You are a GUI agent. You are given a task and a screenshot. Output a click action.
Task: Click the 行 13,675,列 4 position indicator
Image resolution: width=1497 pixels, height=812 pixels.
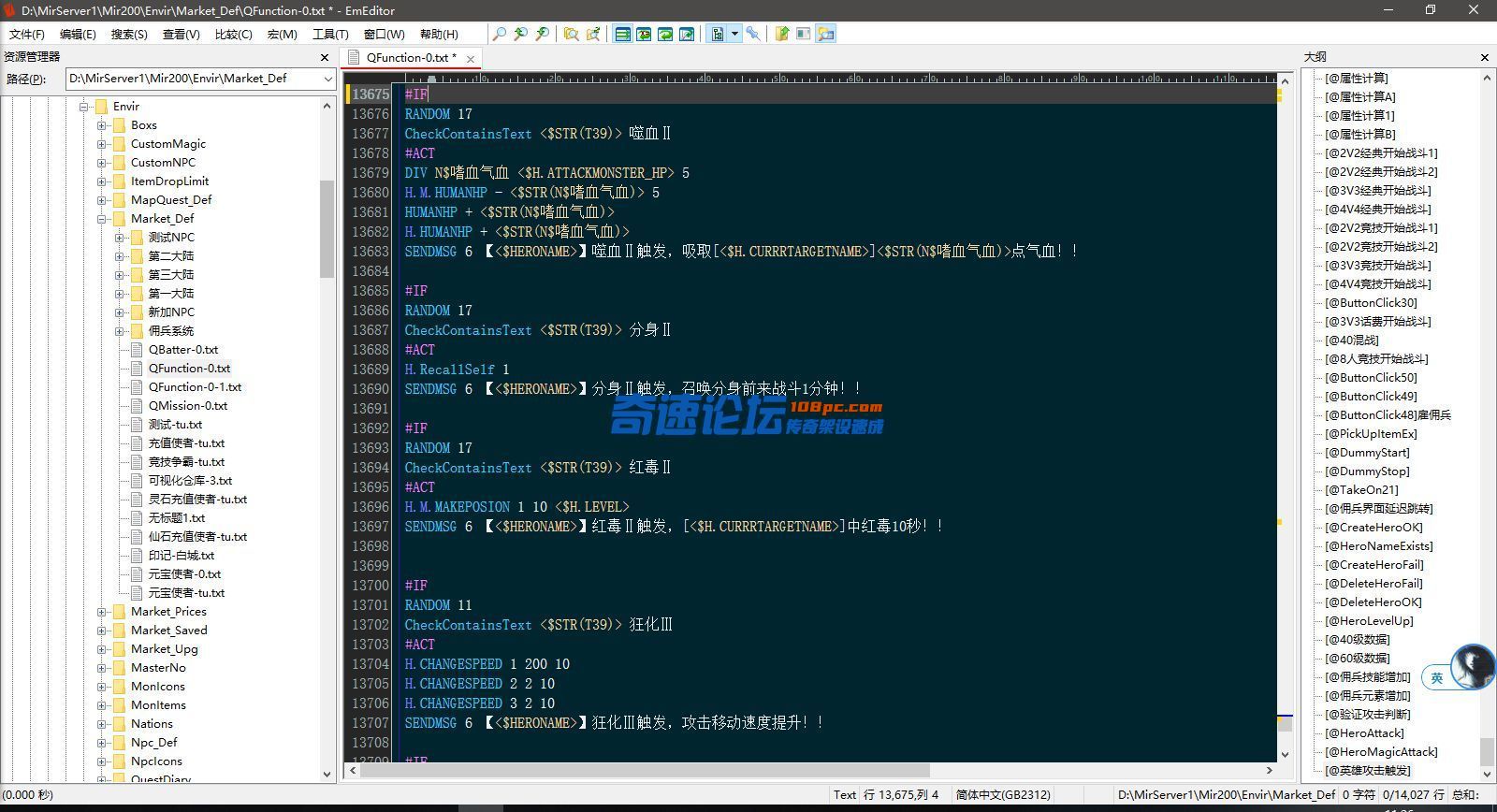(901, 795)
